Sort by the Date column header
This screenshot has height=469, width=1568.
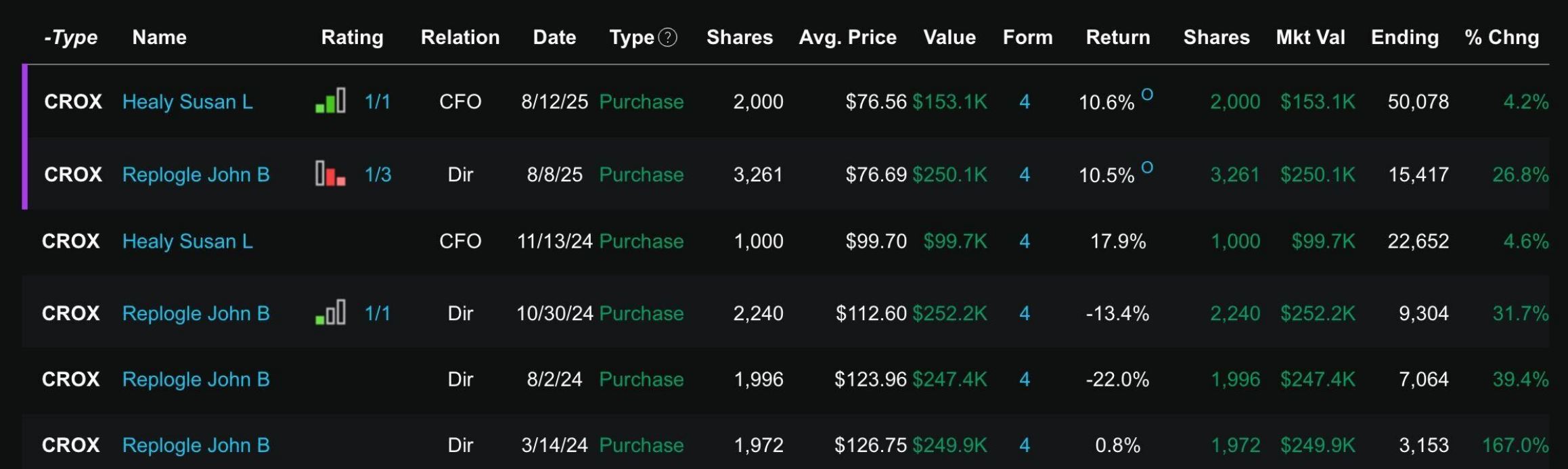click(554, 37)
